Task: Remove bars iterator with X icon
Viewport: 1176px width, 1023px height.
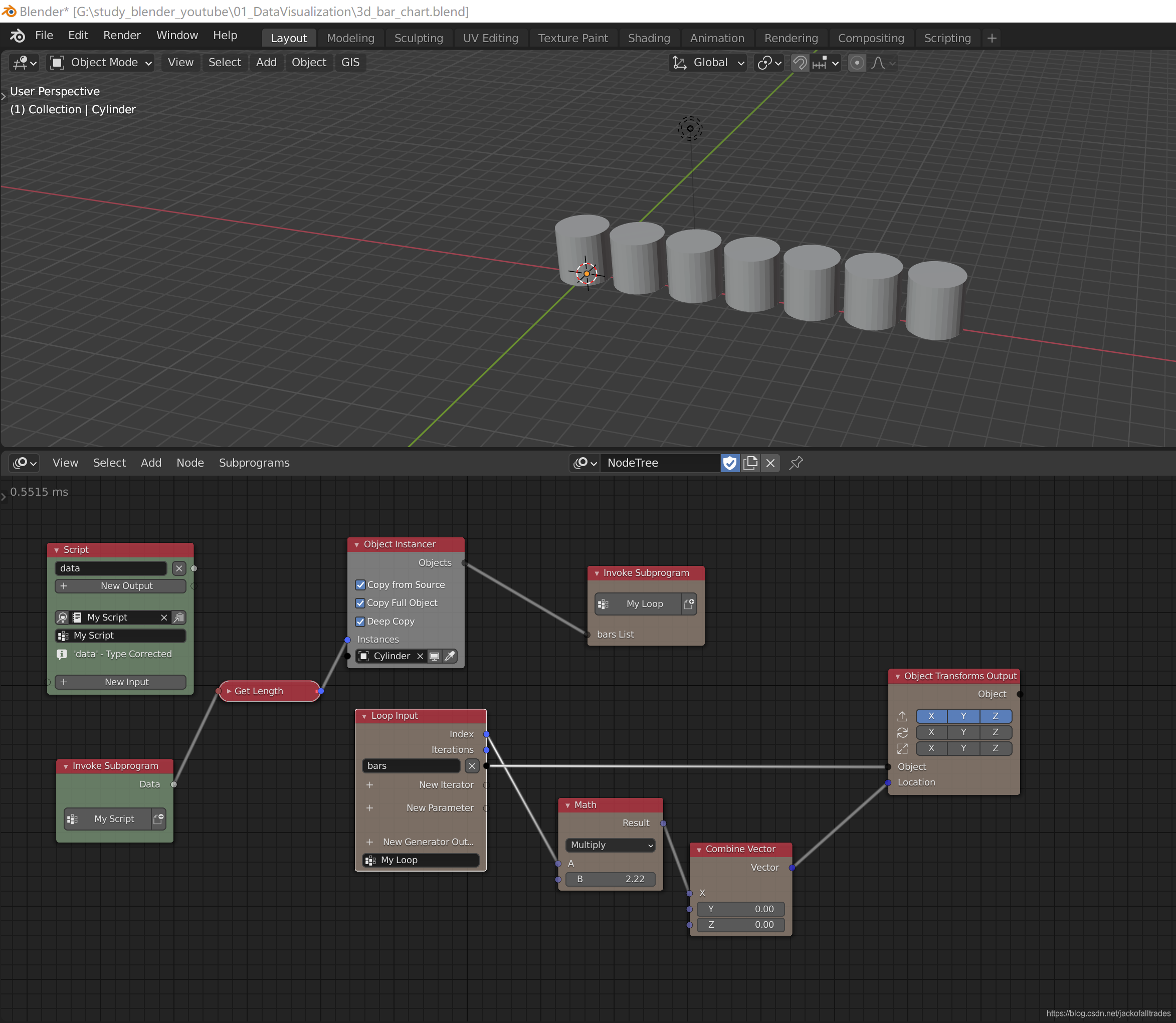Action: [x=472, y=765]
